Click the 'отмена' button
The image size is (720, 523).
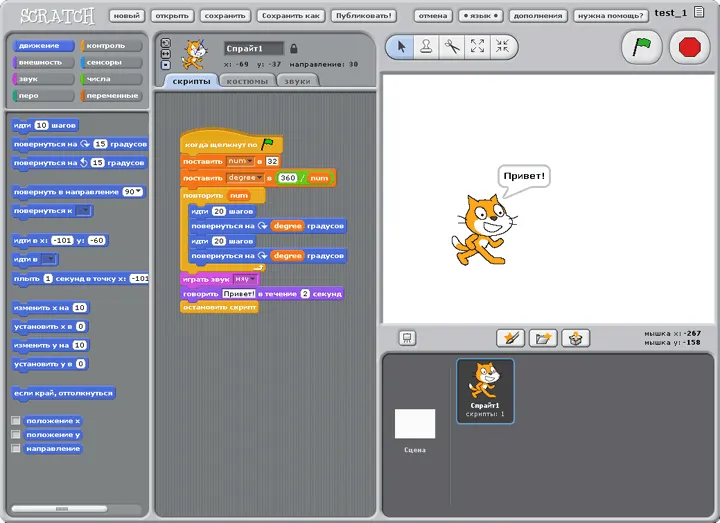[x=433, y=16]
